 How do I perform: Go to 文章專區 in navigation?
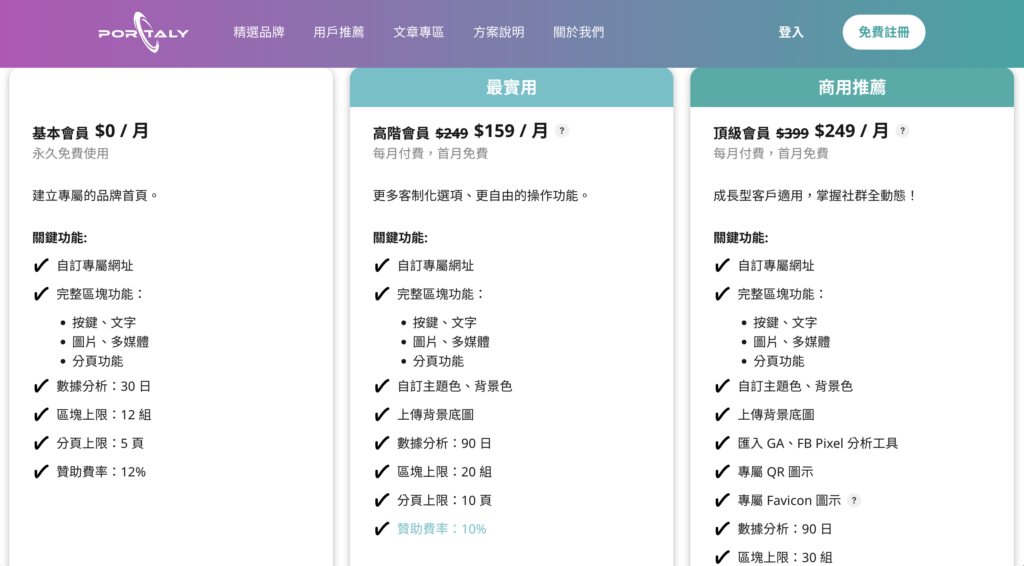pyautogui.click(x=419, y=32)
